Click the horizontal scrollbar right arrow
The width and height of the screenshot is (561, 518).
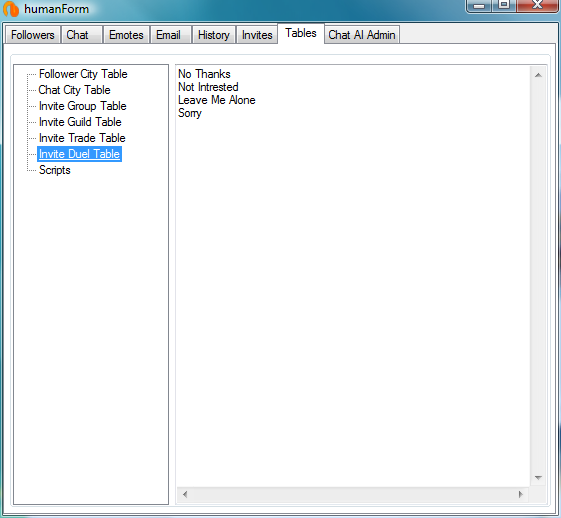pyautogui.click(x=521, y=494)
